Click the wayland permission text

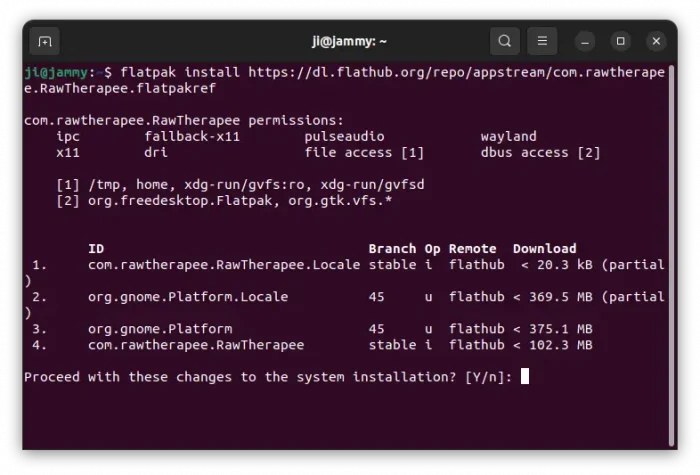pos(508,136)
